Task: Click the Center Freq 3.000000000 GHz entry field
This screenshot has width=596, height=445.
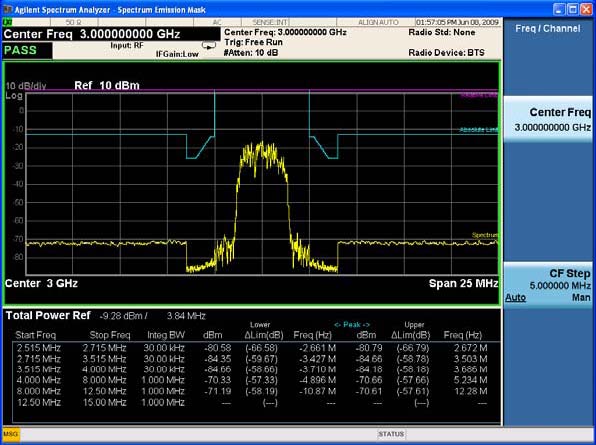Action: (x=111, y=34)
